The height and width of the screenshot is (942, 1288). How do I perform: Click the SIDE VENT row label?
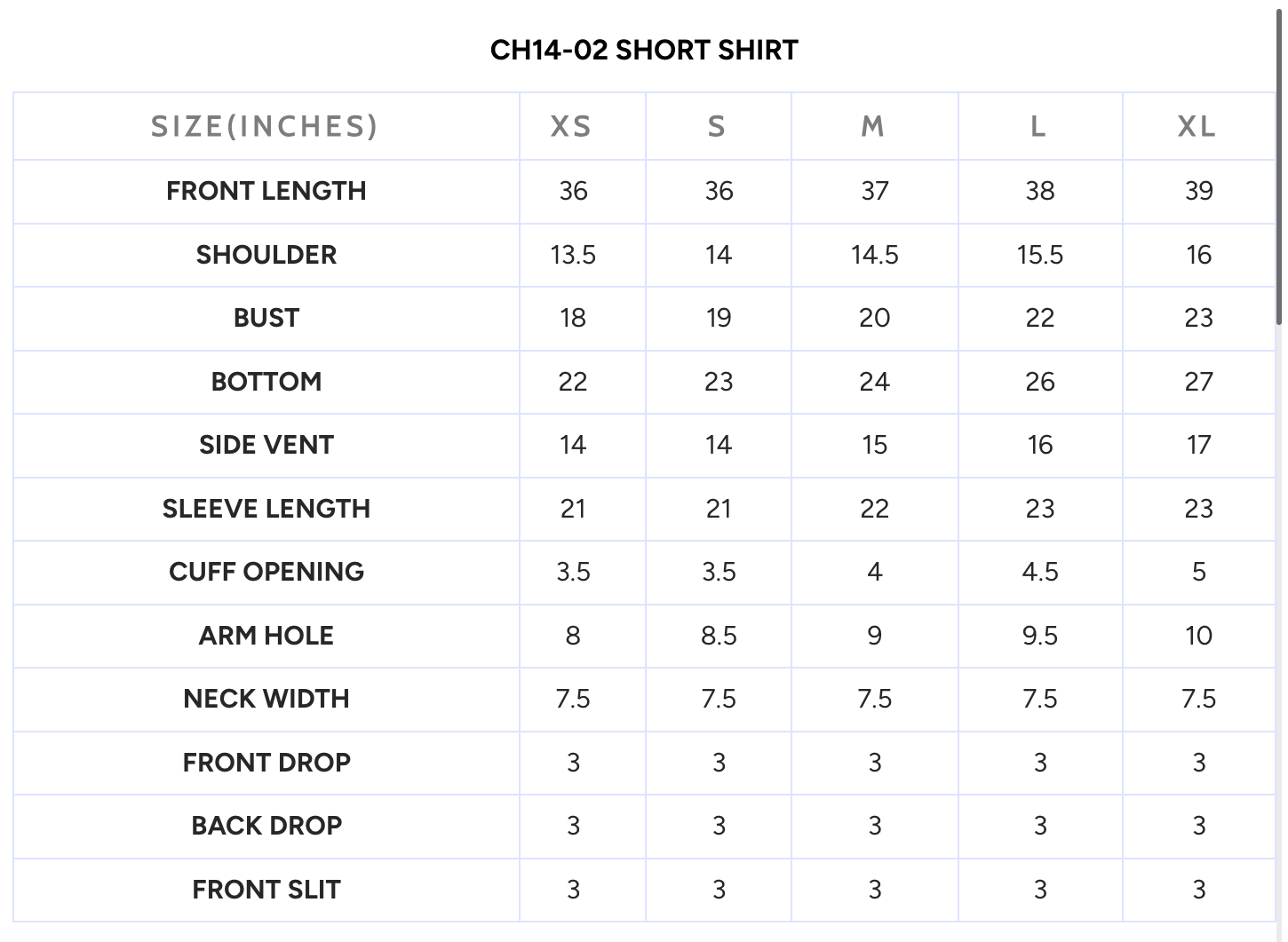tap(266, 445)
